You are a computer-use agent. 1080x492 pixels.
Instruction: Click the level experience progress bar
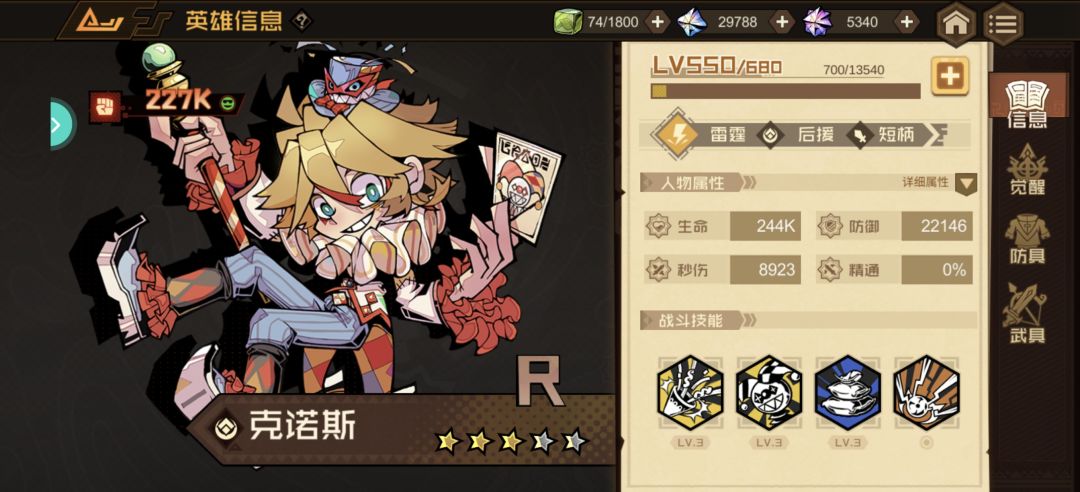pyautogui.click(x=785, y=92)
